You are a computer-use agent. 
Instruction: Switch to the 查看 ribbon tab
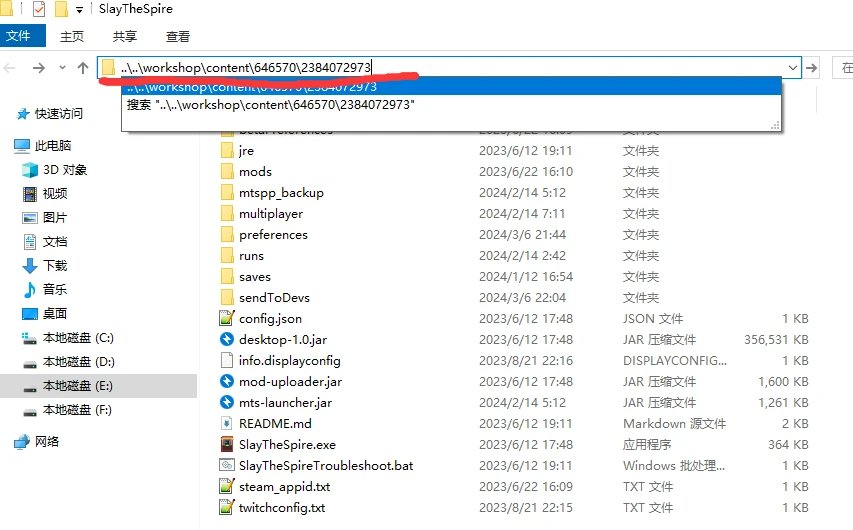[178, 36]
